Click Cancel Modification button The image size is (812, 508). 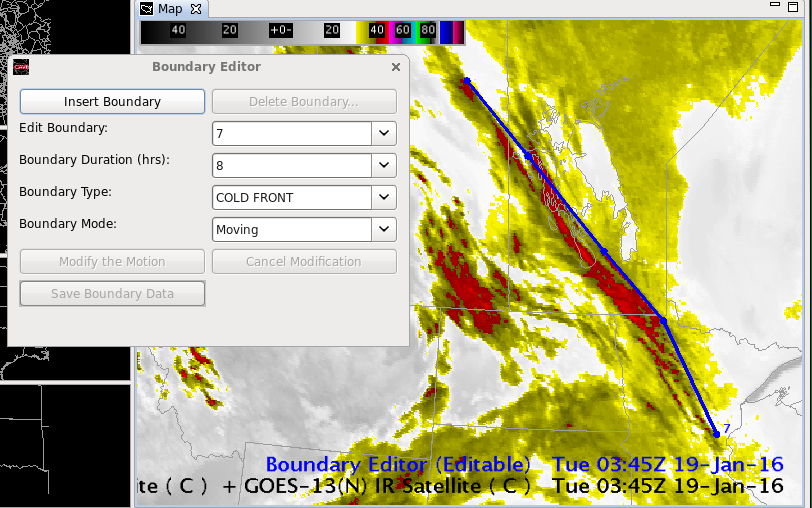click(x=304, y=262)
